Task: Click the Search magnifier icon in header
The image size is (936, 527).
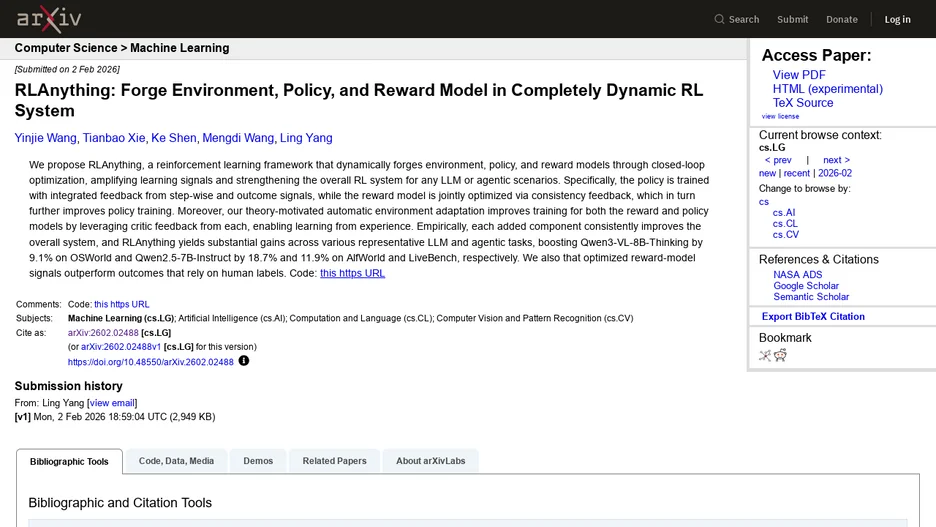Action: point(719,19)
